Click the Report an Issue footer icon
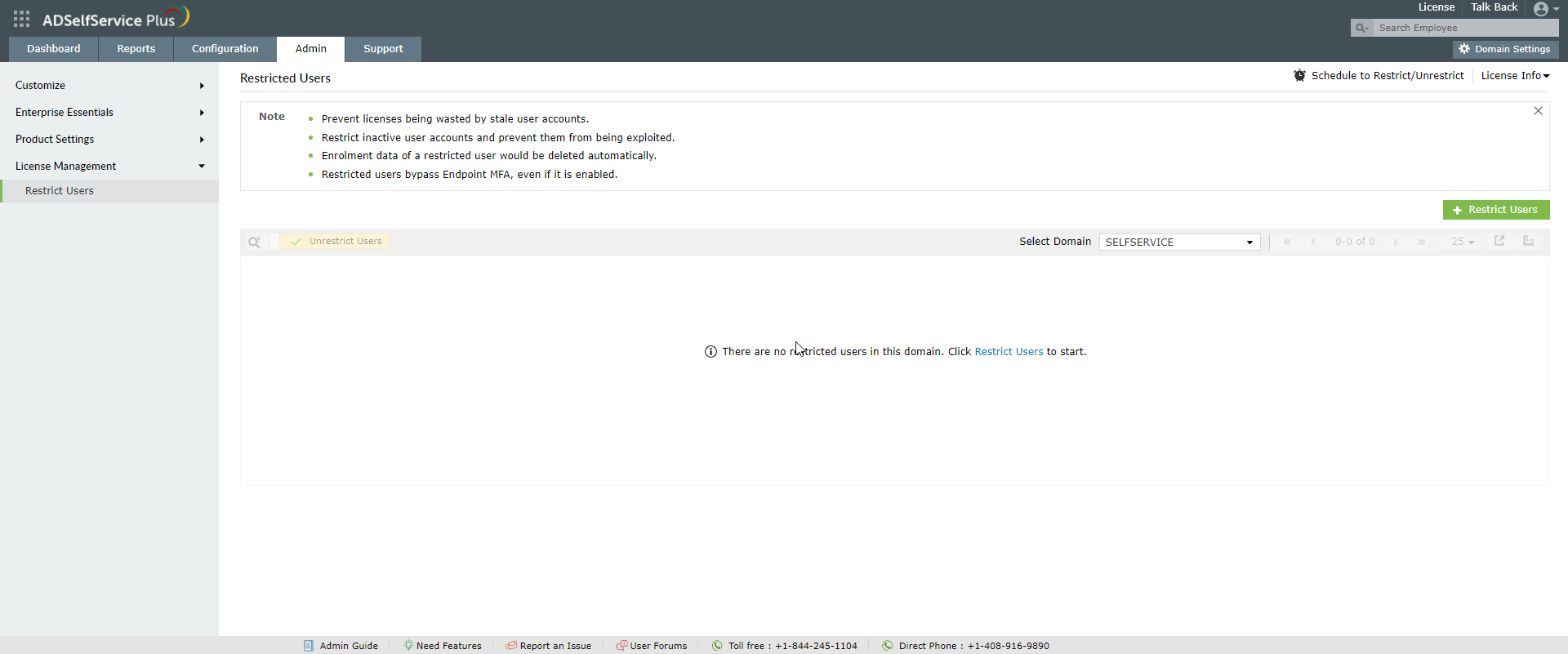1568x654 pixels. tap(510, 646)
